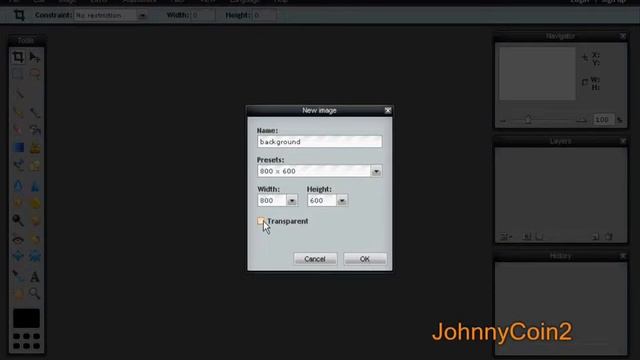The height and width of the screenshot is (360, 640).
Task: Click the Navigator zoom out icon
Action: click(503, 121)
